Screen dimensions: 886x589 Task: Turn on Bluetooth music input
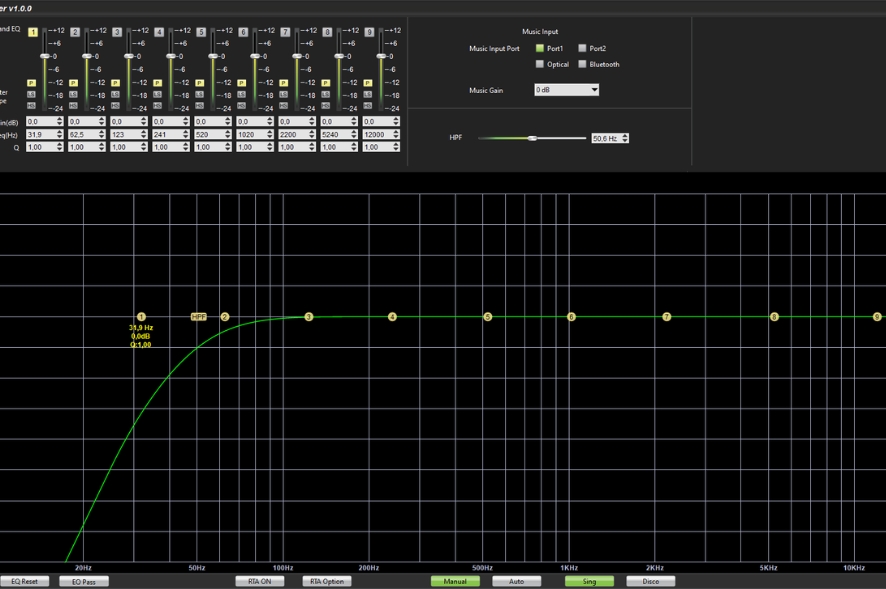click(x=582, y=64)
